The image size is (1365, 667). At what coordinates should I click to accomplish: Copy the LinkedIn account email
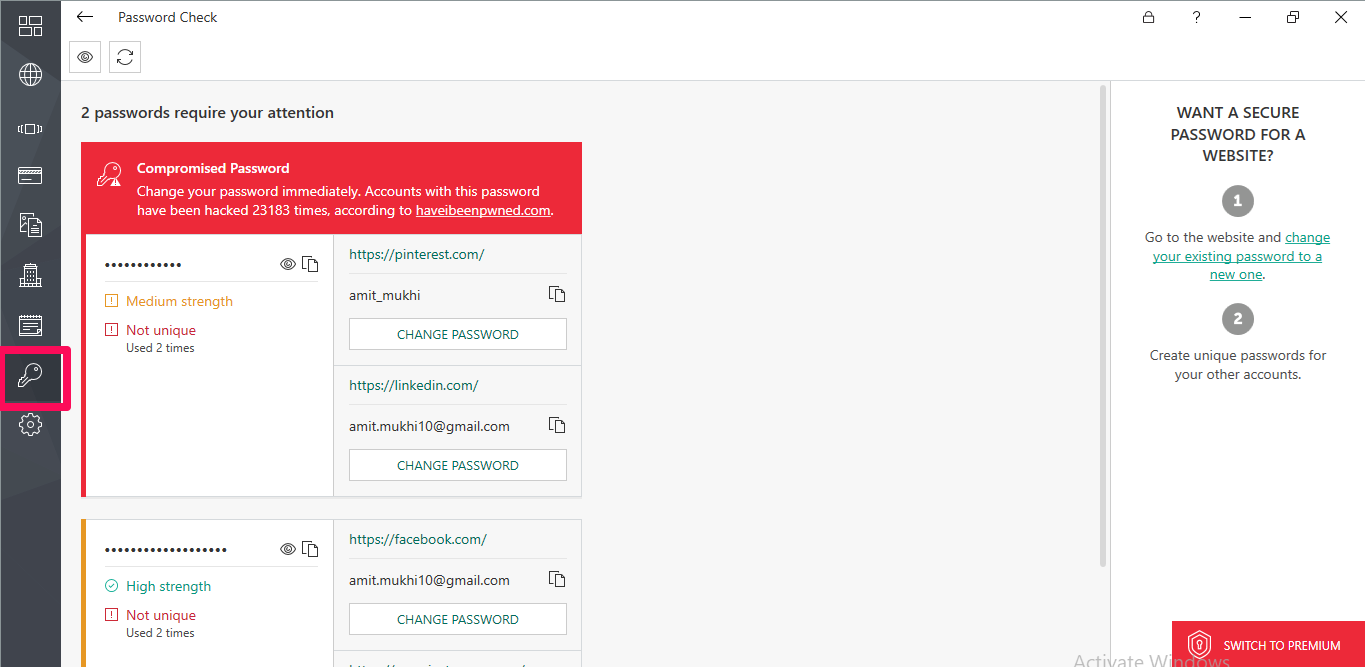[x=557, y=425]
